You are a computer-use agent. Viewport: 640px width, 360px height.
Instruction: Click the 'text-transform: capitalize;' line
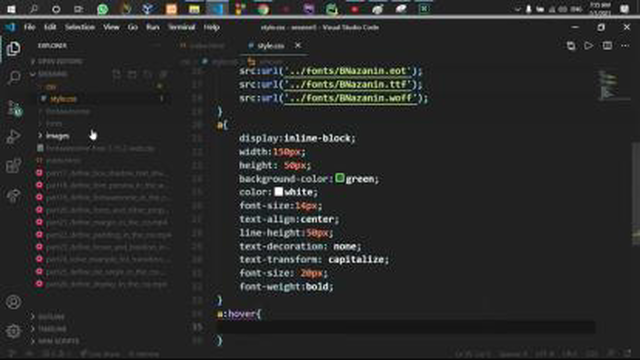click(314, 260)
